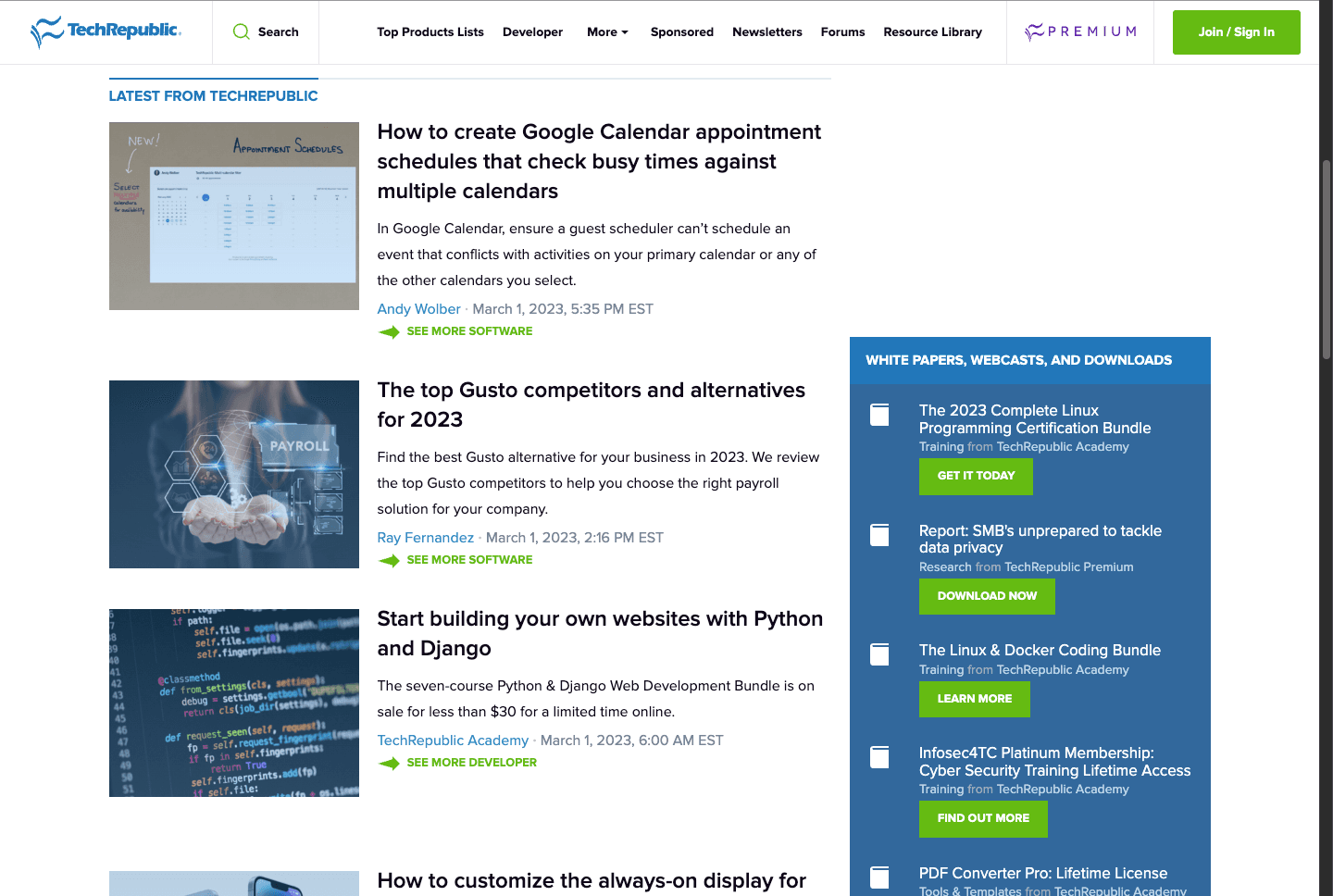
Task: Open PDF Converter Pro: Lifetime License link
Action: (x=1043, y=874)
